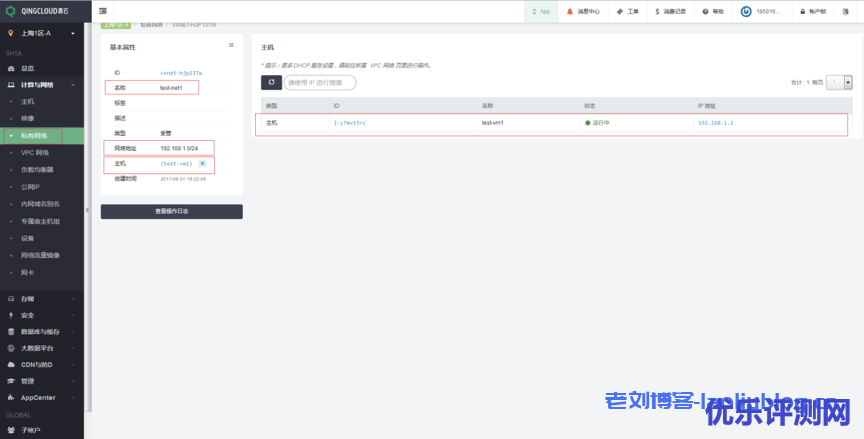Click the security lightning icon
864x439 pixels.
point(11,315)
